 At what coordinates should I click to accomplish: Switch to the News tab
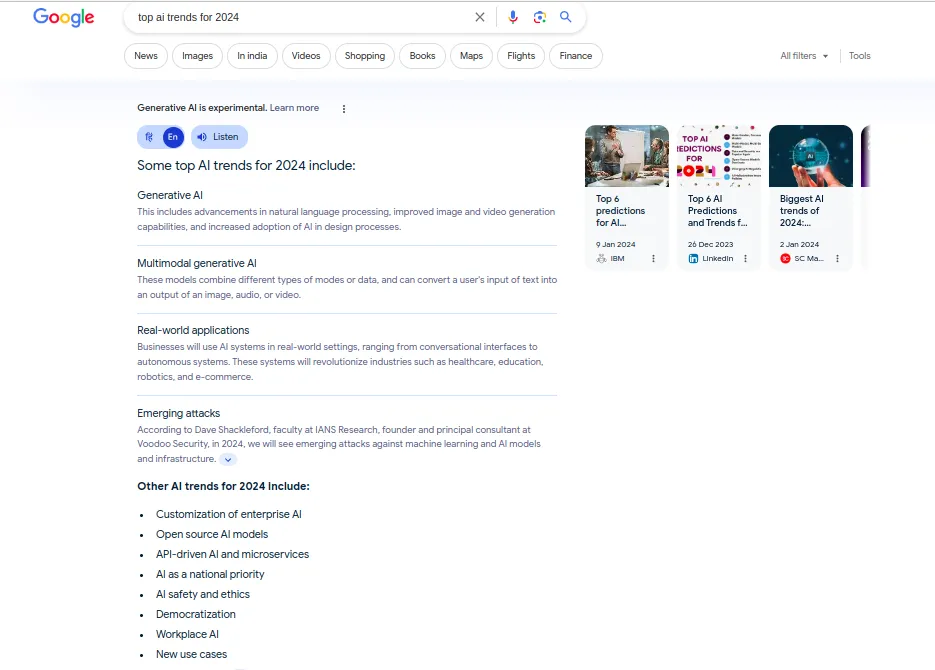(x=145, y=56)
